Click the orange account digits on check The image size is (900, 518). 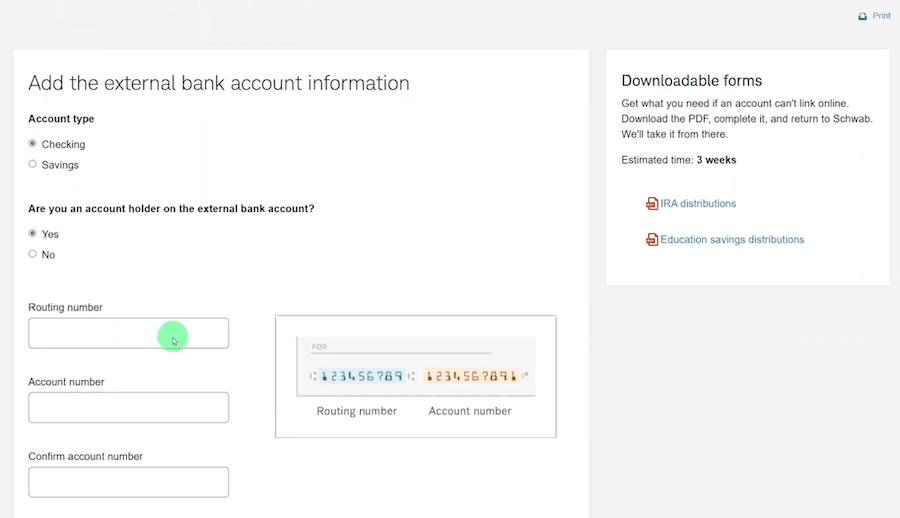(x=471, y=376)
